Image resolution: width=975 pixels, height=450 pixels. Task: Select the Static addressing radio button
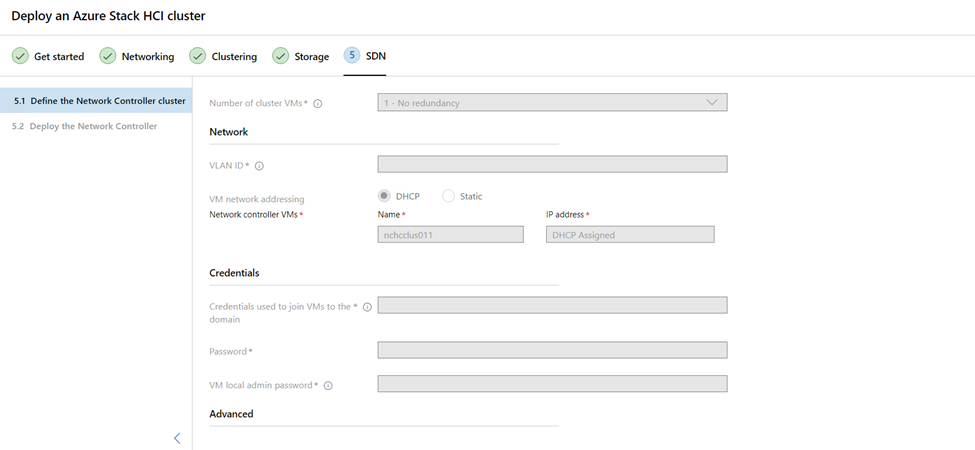pos(448,196)
